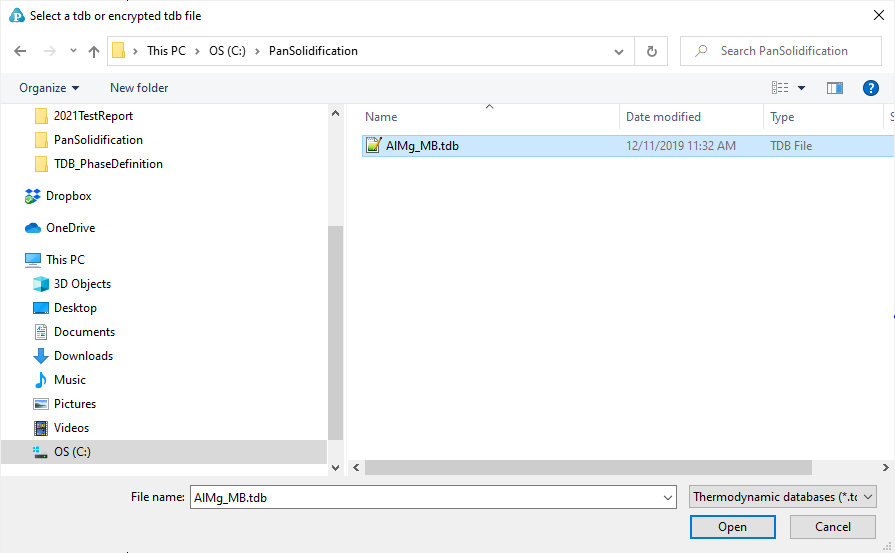Screen dimensions: 895x553
Task: Open the help question mark icon
Action: click(x=870, y=88)
